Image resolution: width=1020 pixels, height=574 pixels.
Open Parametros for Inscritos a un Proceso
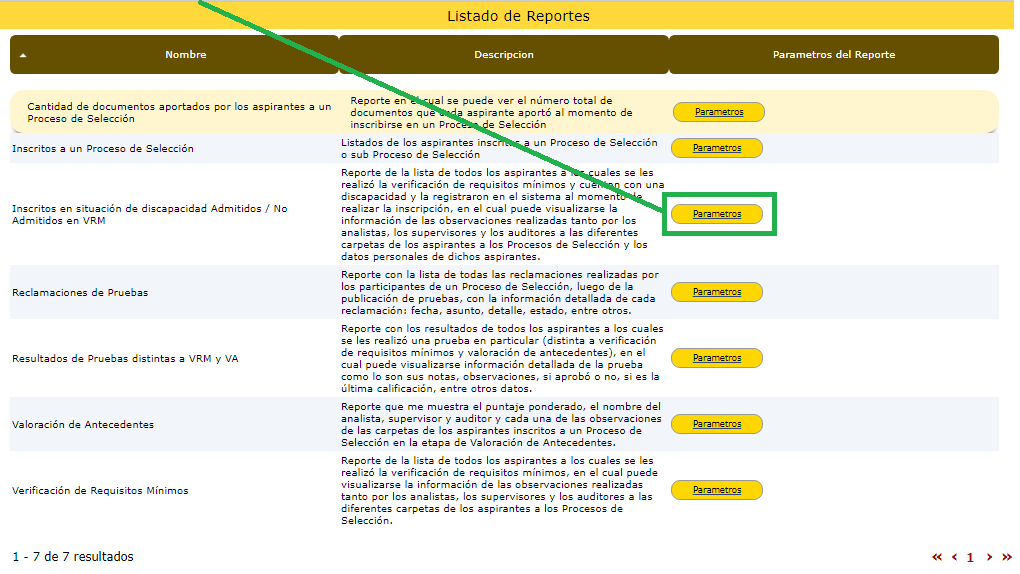coord(716,148)
